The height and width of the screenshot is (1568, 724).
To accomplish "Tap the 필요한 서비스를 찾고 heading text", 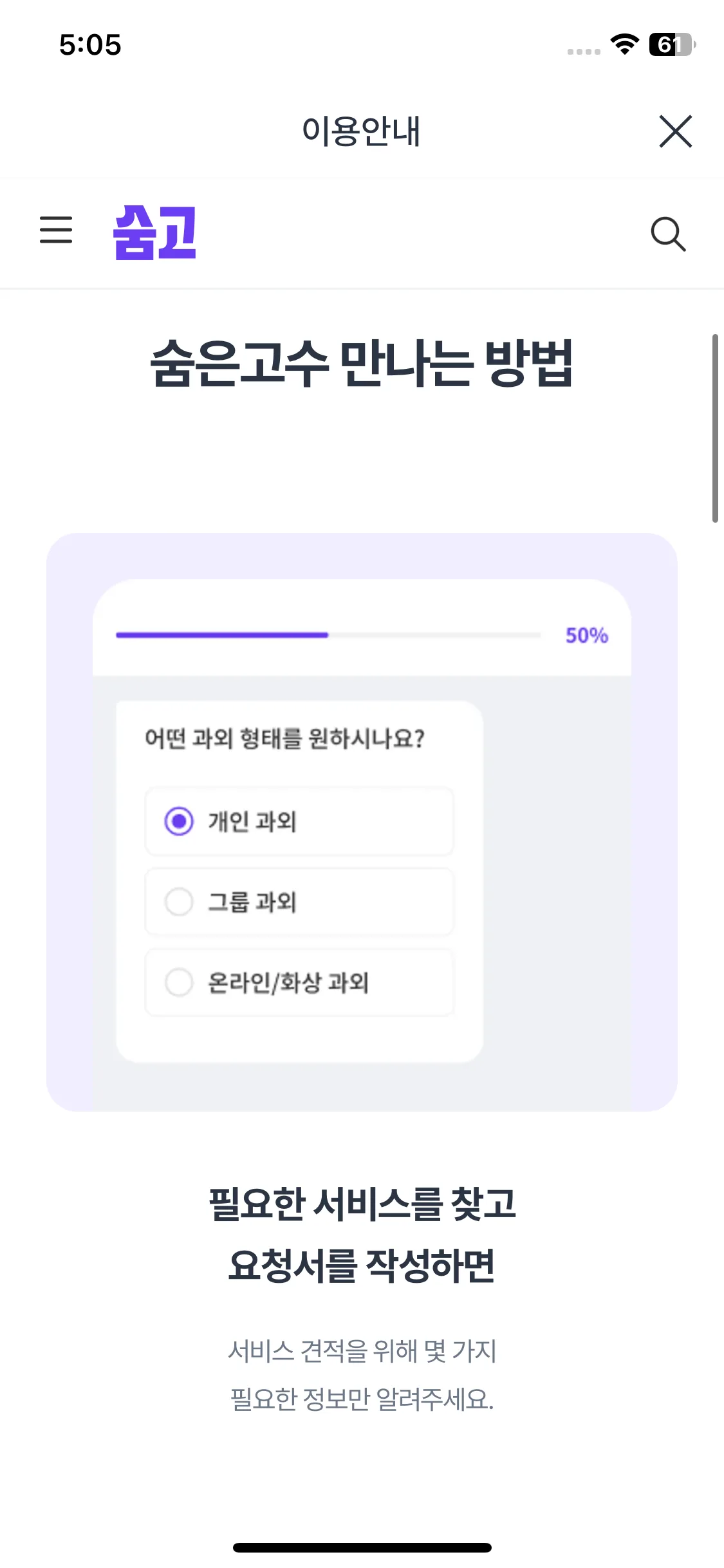I will (362, 1204).
